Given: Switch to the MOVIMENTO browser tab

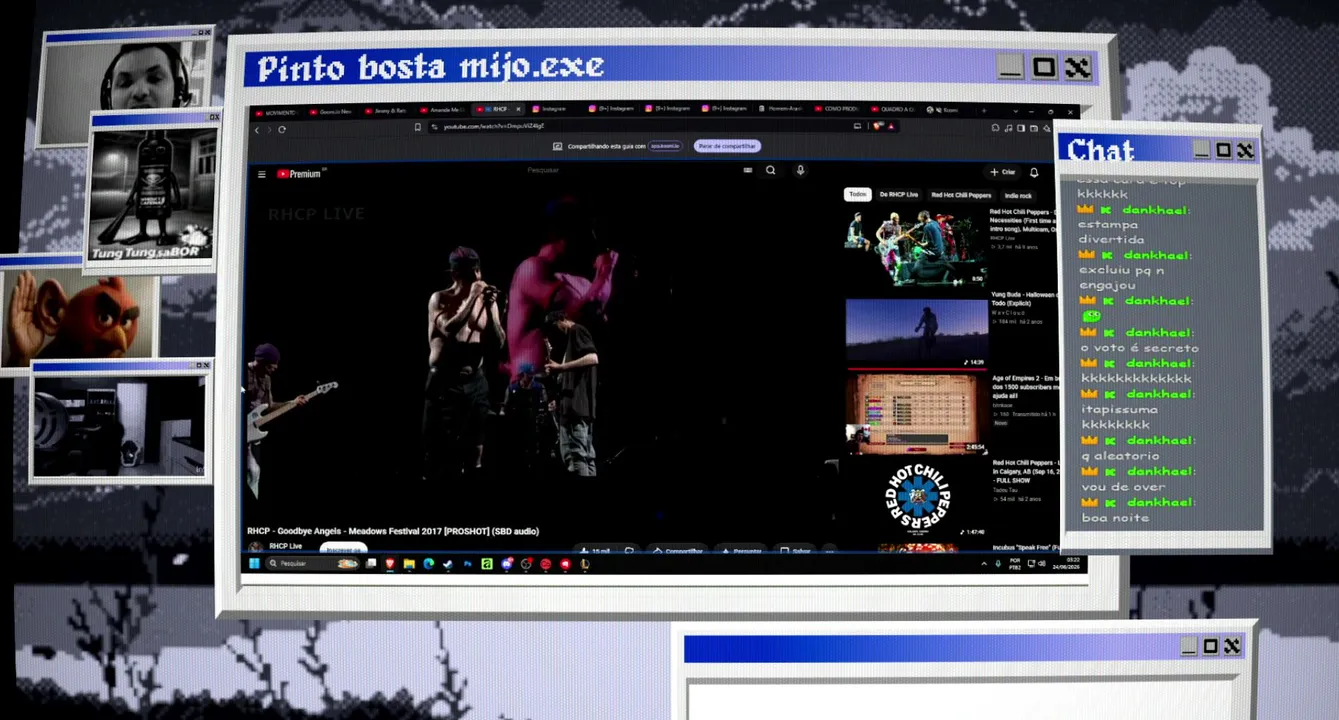Looking at the screenshot, I should pos(277,111).
